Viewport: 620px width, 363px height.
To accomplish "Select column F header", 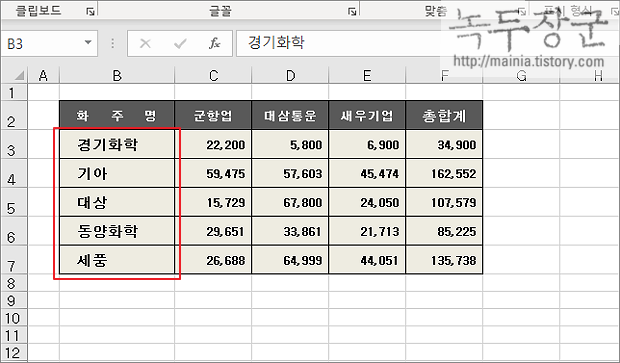I will point(444,76).
